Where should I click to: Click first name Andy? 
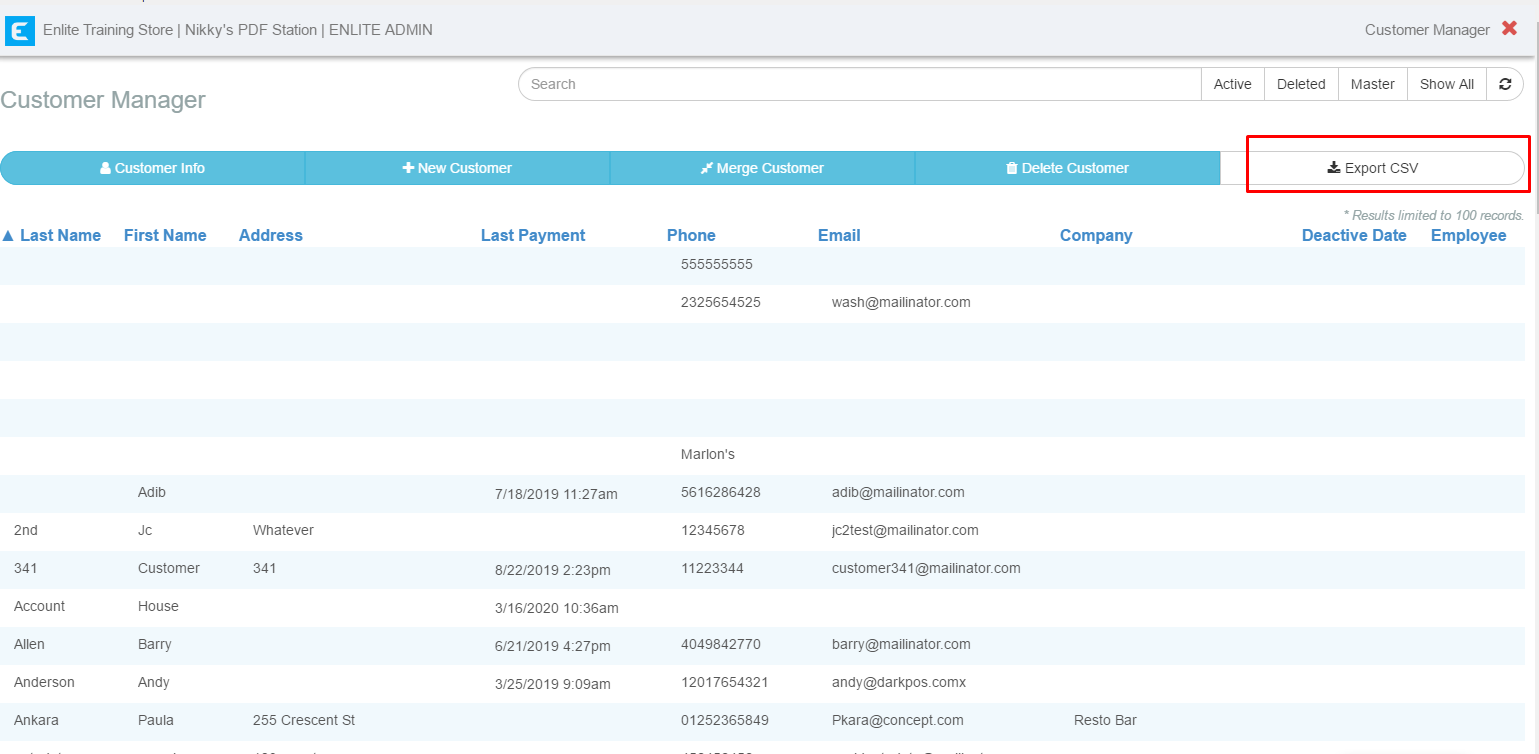pos(154,682)
